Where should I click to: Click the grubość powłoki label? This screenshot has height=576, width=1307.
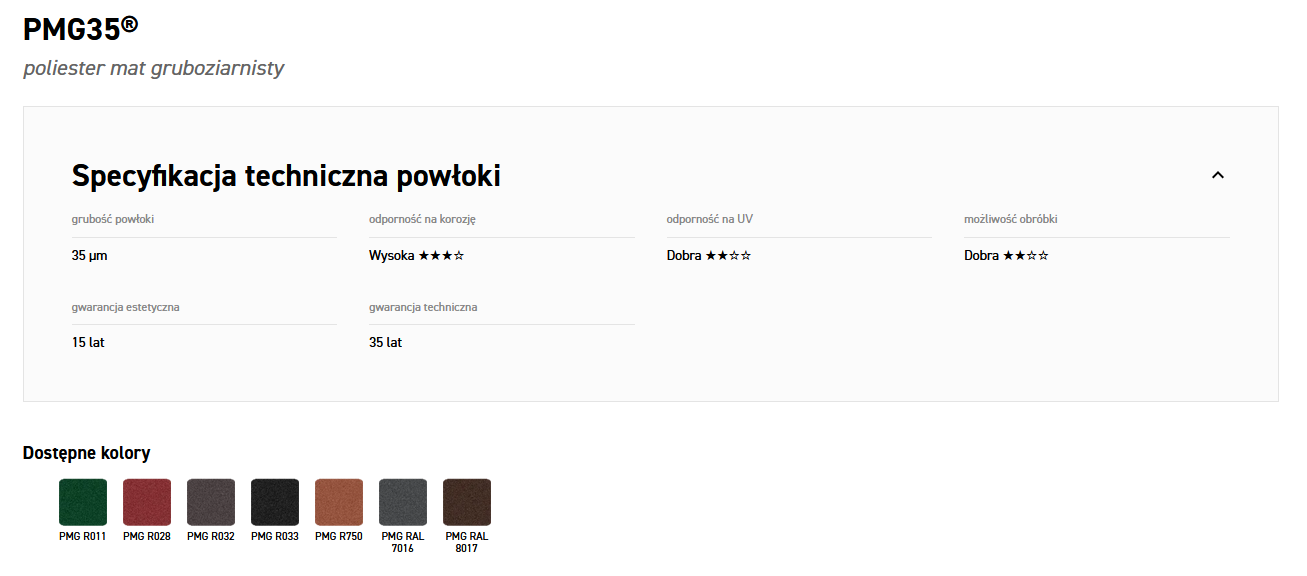(113, 219)
